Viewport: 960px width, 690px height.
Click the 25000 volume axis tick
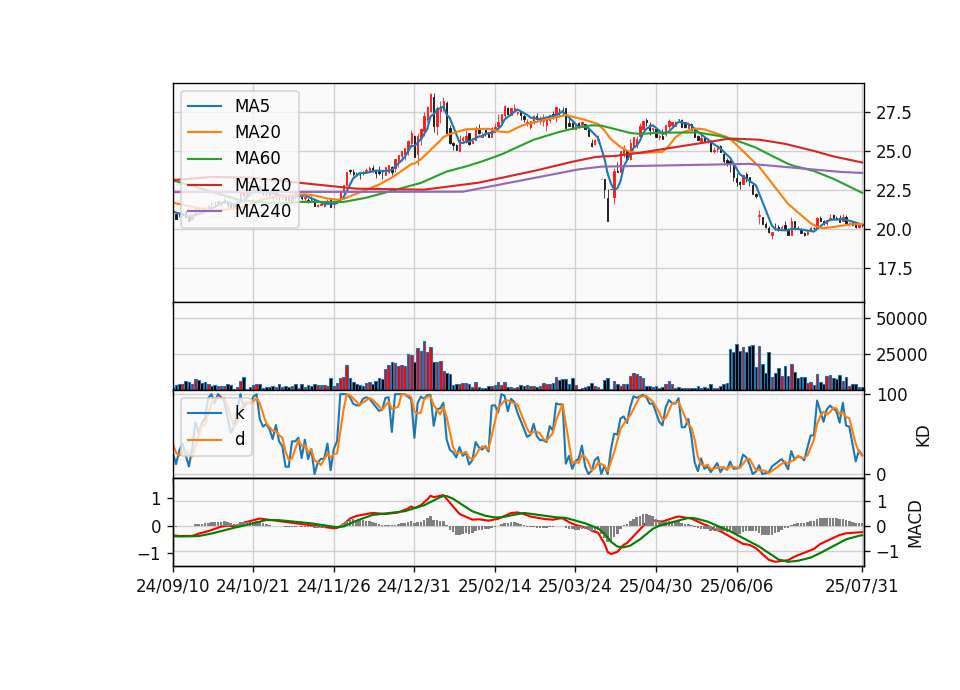902,355
